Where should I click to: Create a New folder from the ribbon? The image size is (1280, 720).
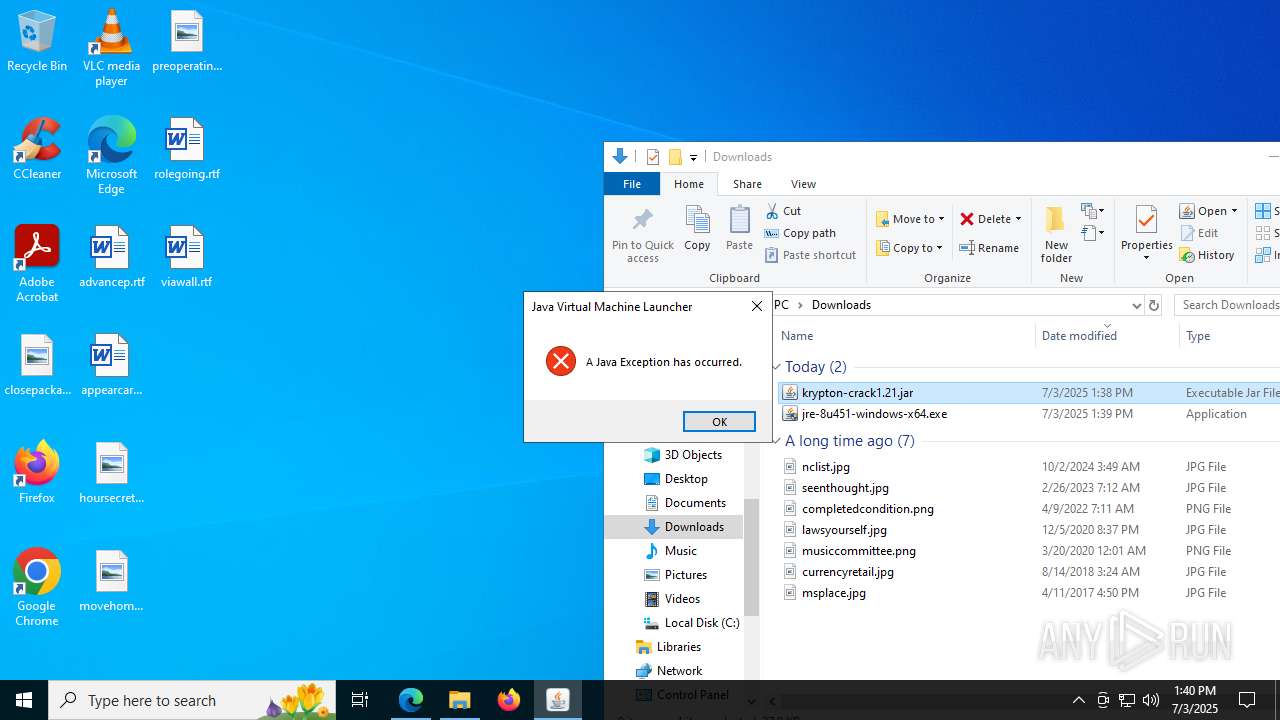(1056, 234)
